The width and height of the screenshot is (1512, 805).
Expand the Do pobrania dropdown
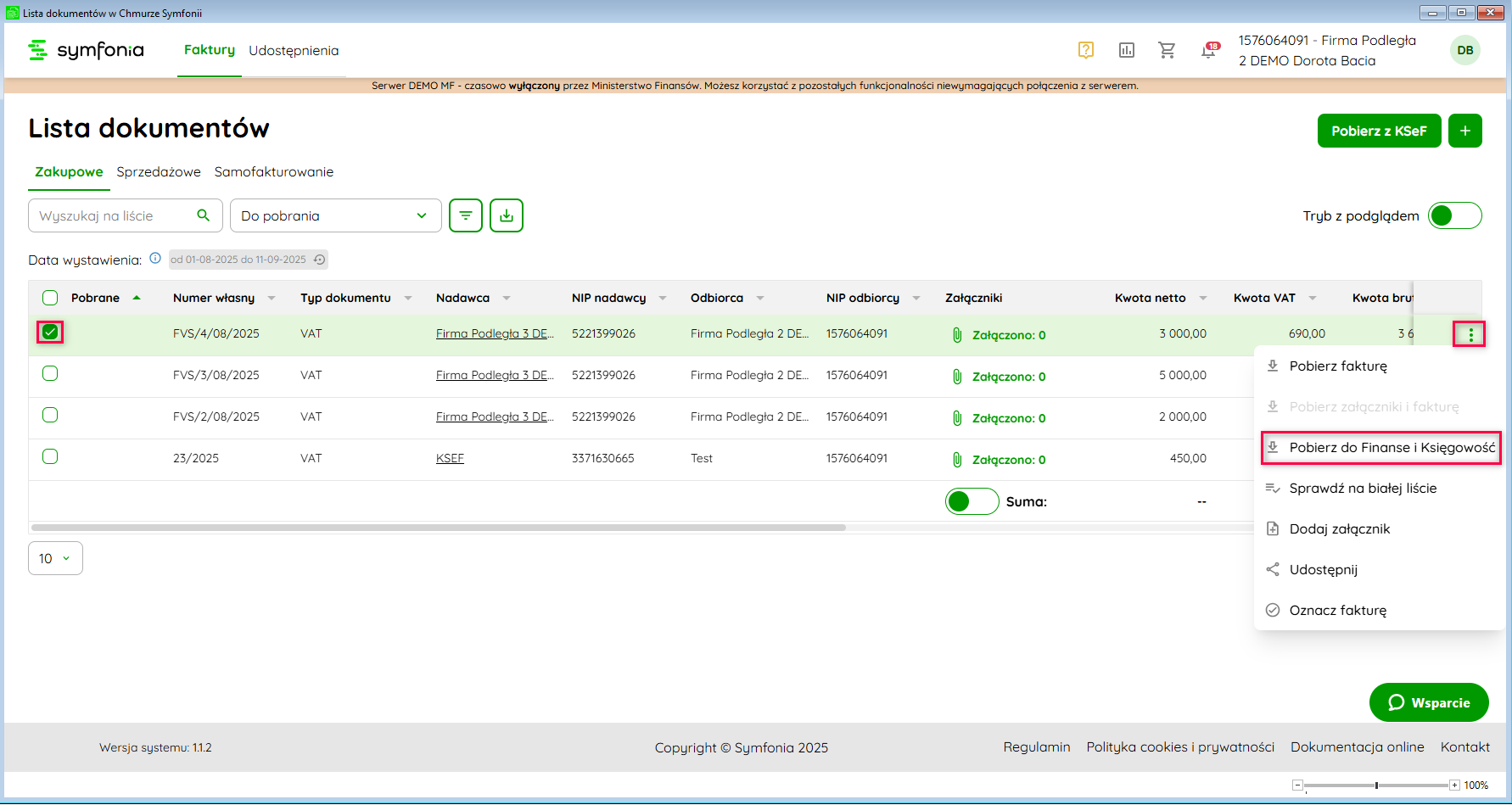335,215
